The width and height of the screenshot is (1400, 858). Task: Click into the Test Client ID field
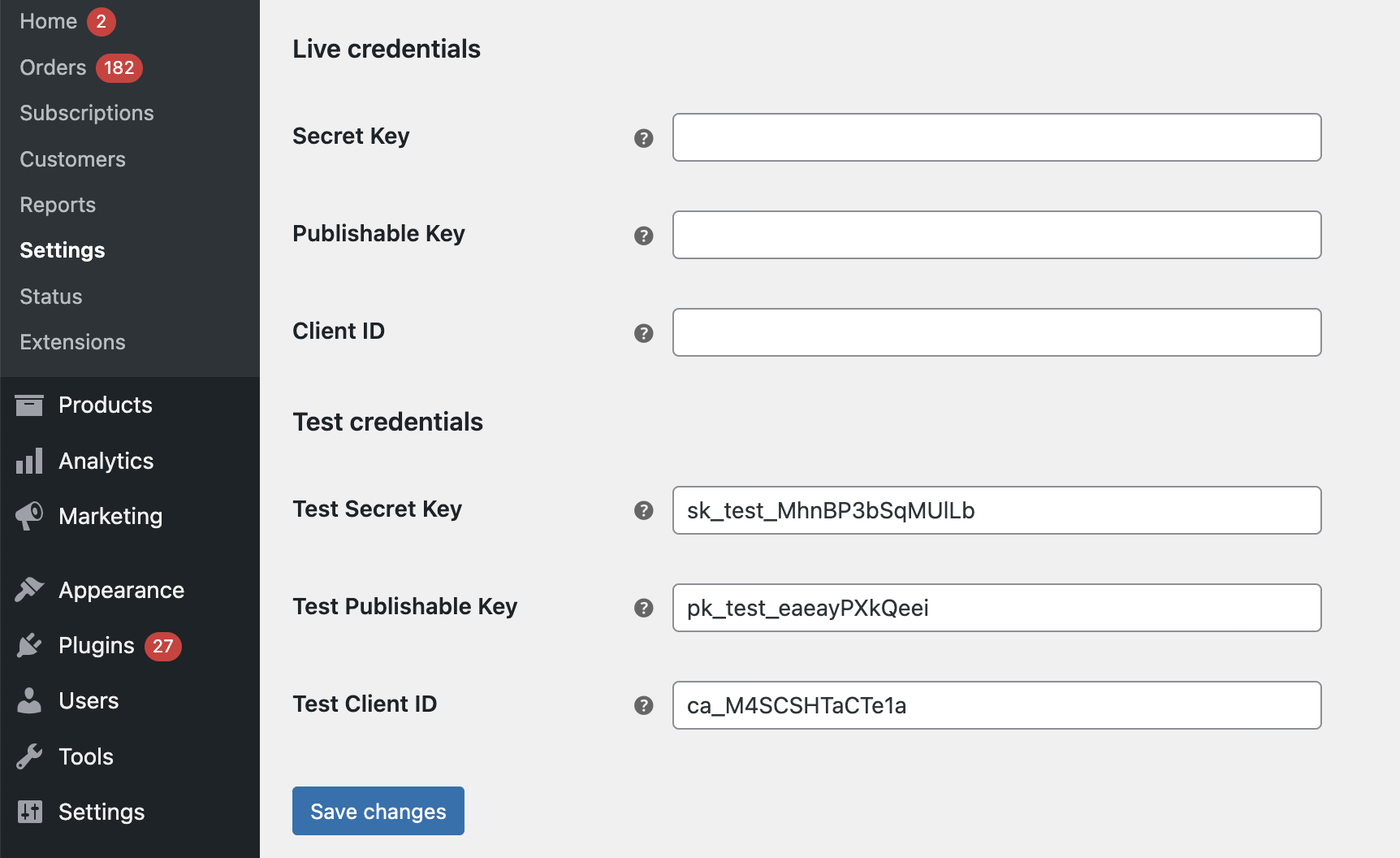(997, 705)
